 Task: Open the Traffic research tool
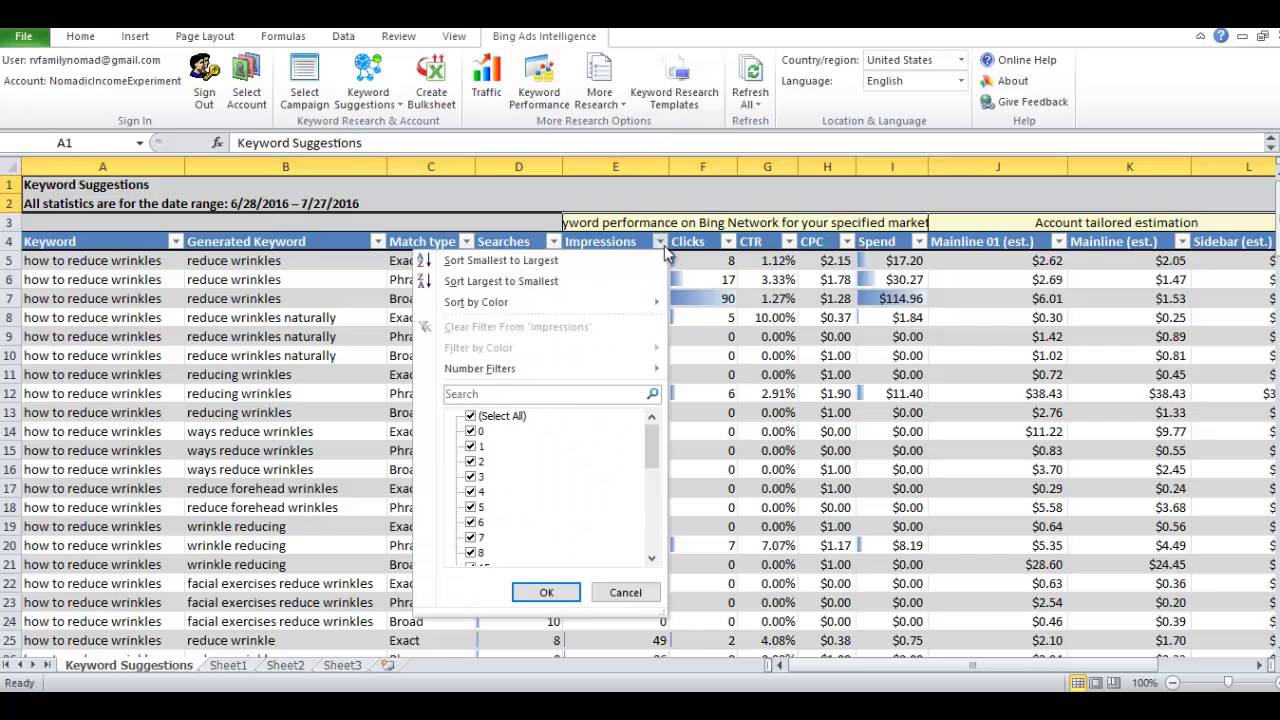click(486, 77)
